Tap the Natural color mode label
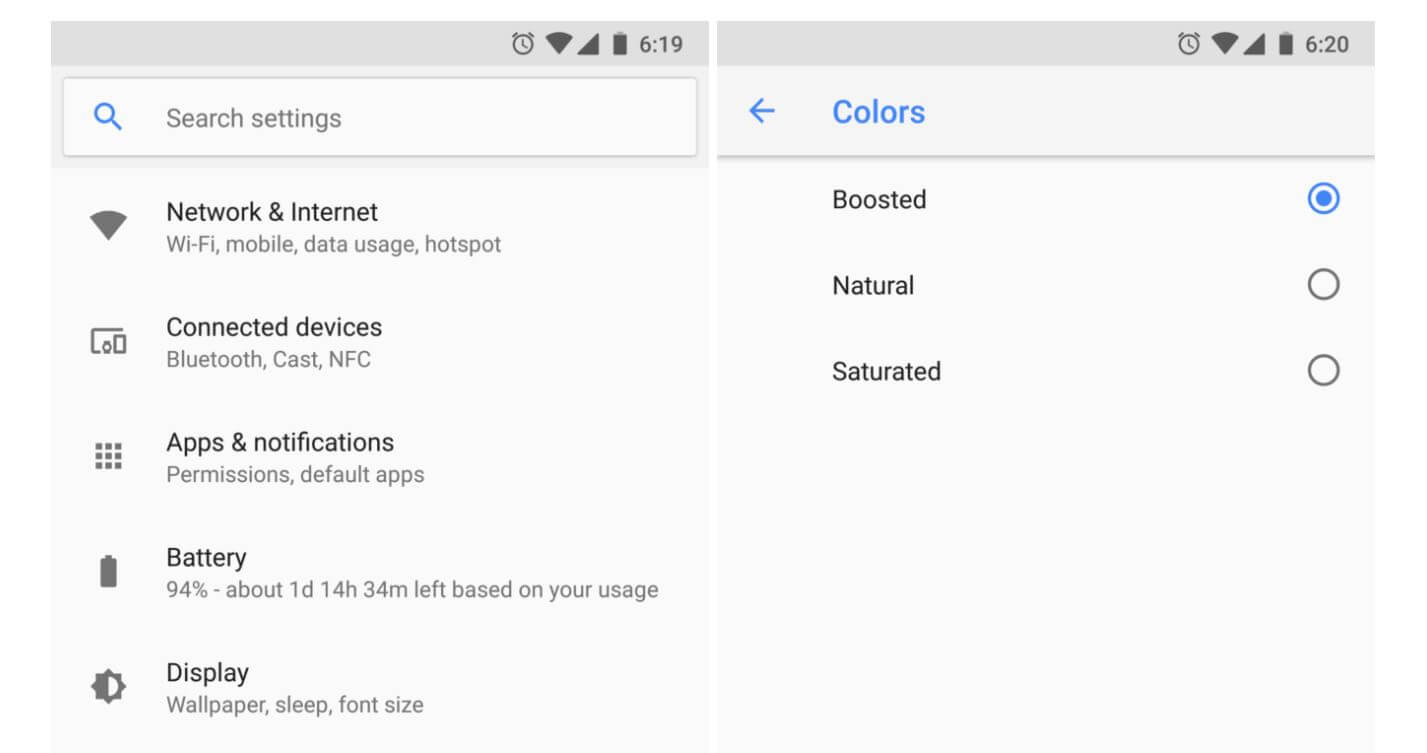This screenshot has height=753, width=1427. click(x=873, y=285)
